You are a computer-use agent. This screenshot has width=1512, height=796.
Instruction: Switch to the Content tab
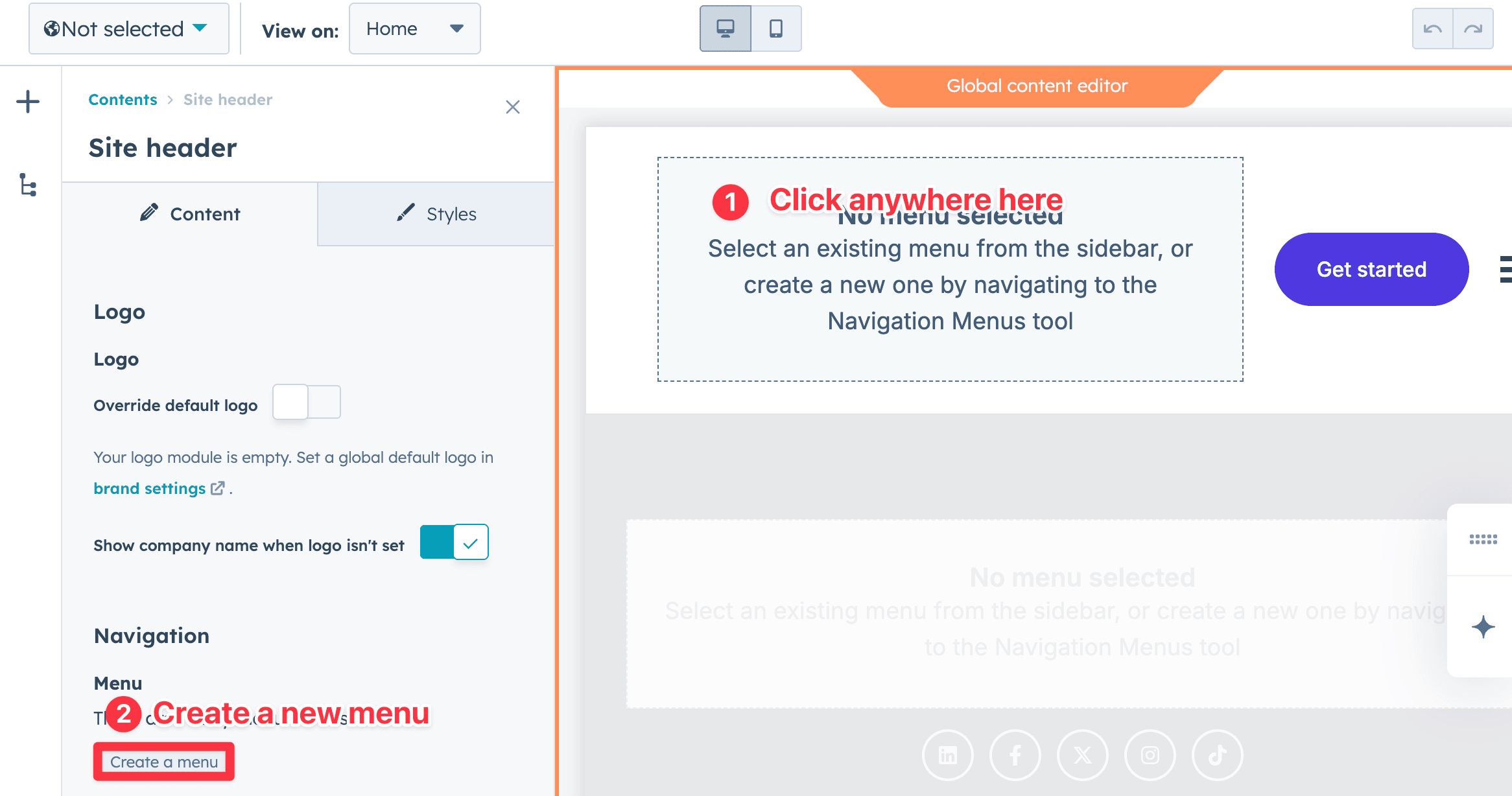click(189, 214)
